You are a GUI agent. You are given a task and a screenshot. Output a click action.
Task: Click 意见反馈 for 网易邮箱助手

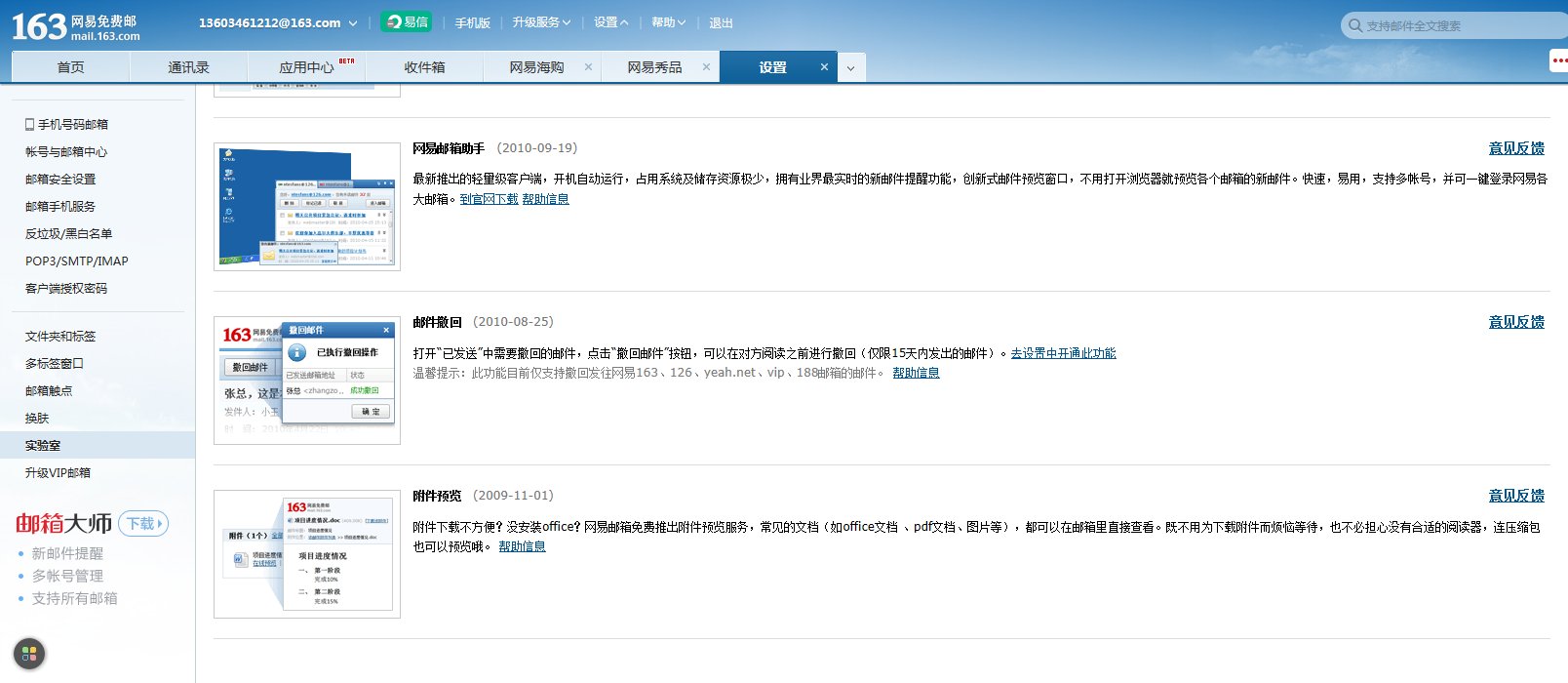1516,148
